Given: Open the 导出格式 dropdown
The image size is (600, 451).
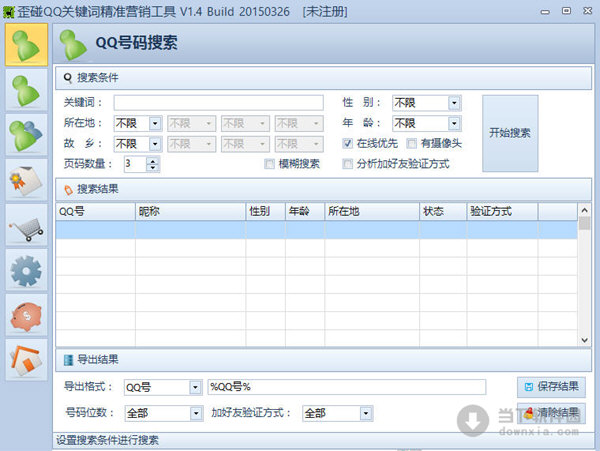Looking at the screenshot, I should pos(195,387).
